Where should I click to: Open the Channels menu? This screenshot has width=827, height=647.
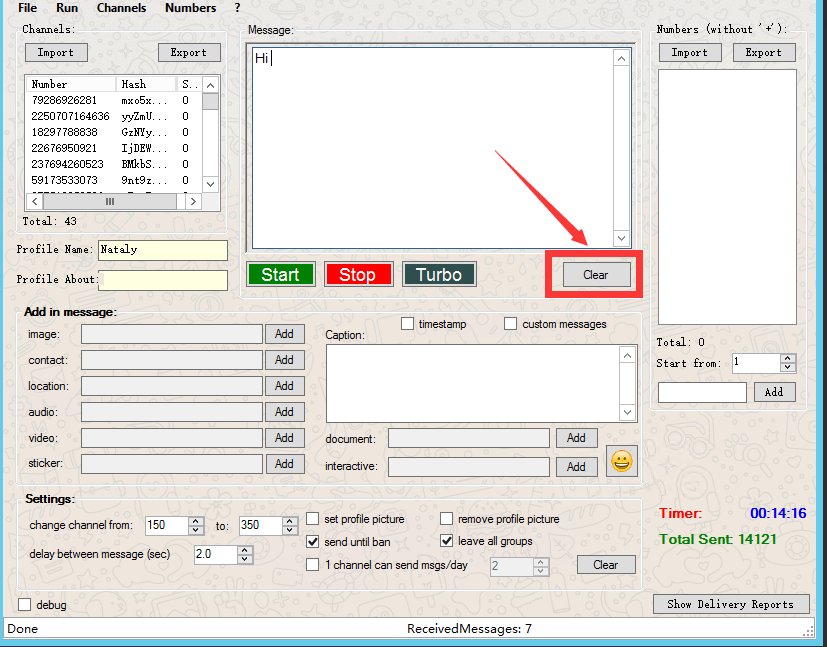coord(121,8)
